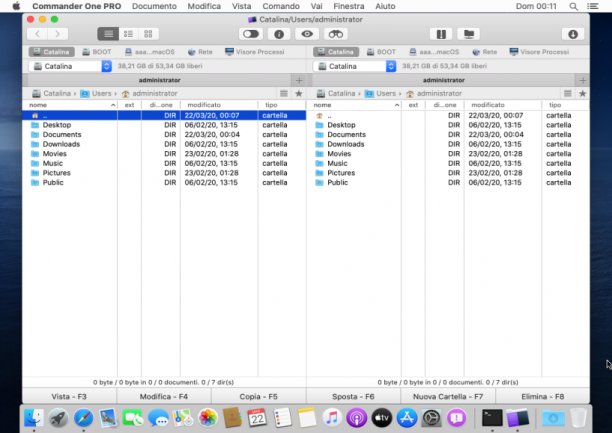This screenshot has height=433, width=612.
Task: Open the download queue toolbar icon
Action: pos(573,34)
